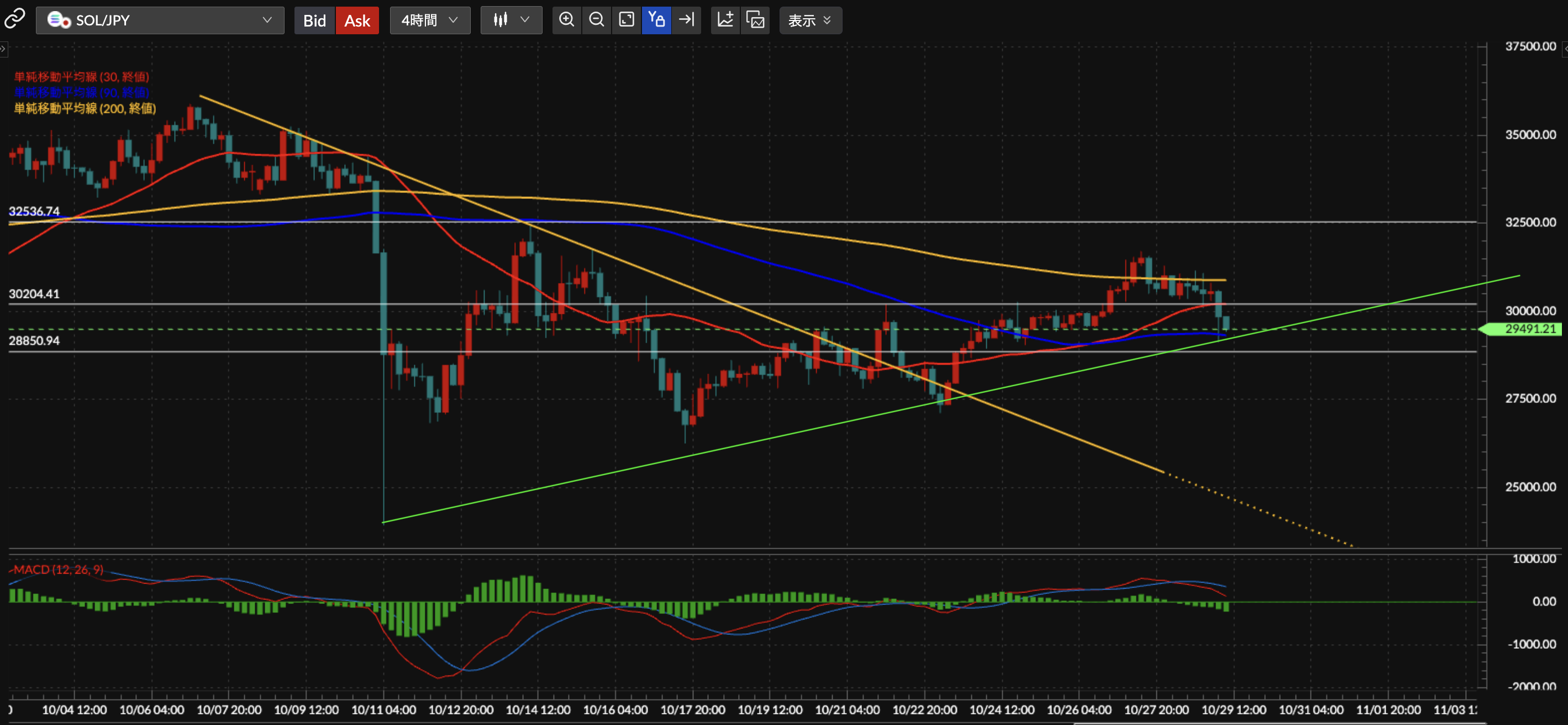Open the 4時間 timeframe dropdown
This screenshot has width=1568, height=725.
[430, 20]
